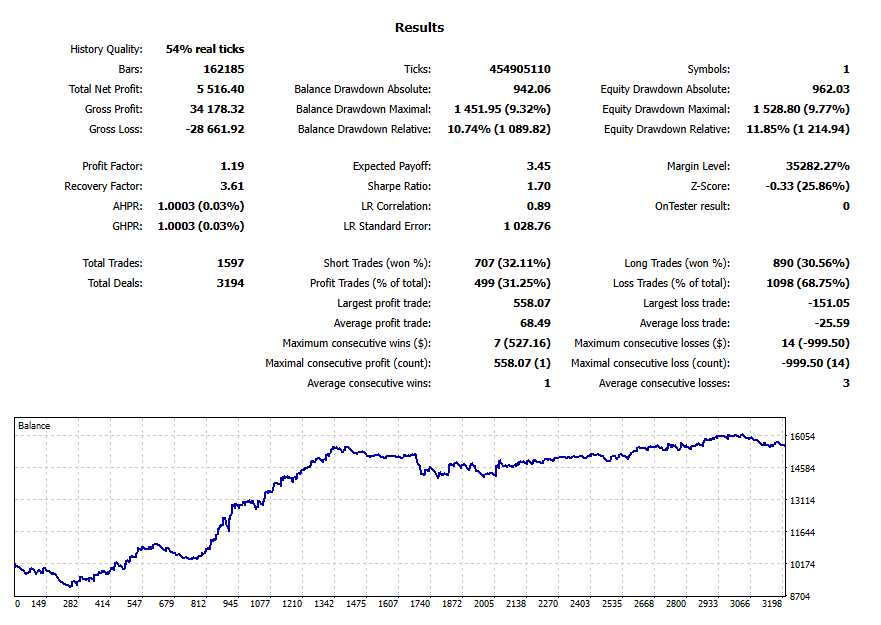Click the Gross Profit value 34 178.32
Screen dimensions: 881x625
coord(216,109)
